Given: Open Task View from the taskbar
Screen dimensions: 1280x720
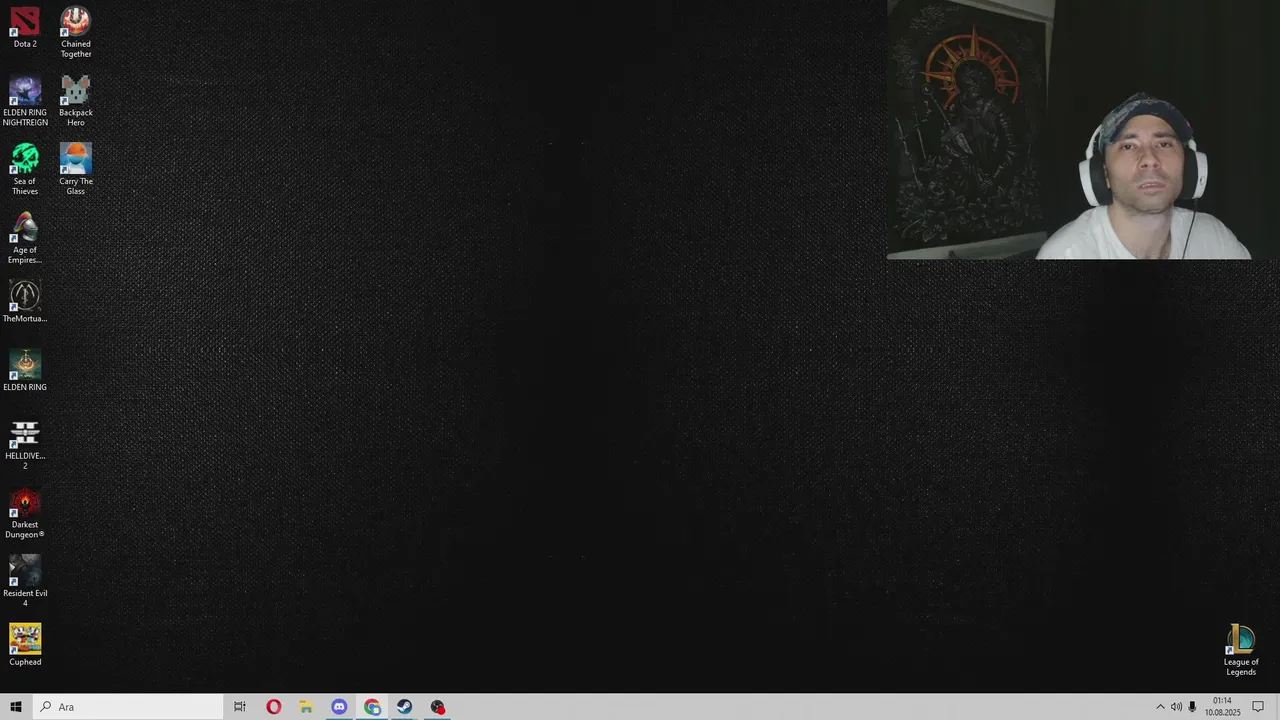Looking at the screenshot, I should (240, 707).
